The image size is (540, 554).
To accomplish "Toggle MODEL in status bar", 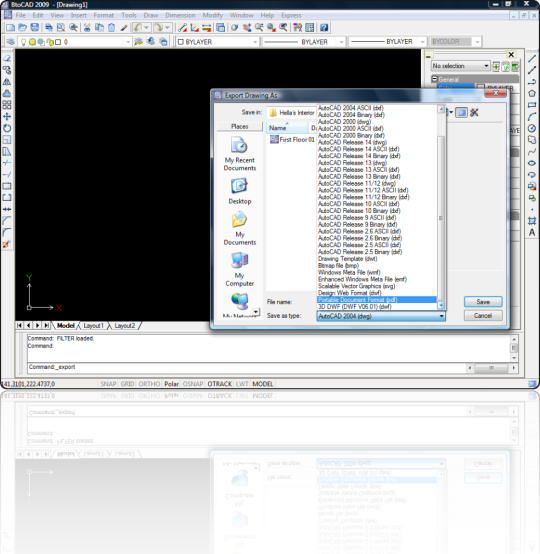I will click(263, 384).
